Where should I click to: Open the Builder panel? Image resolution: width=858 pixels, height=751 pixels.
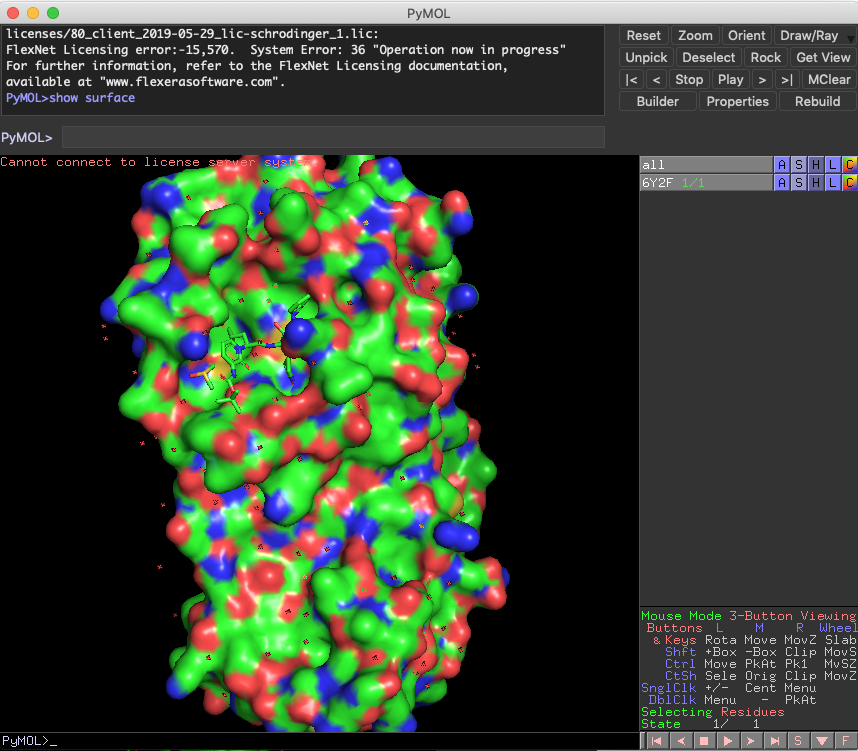point(657,101)
